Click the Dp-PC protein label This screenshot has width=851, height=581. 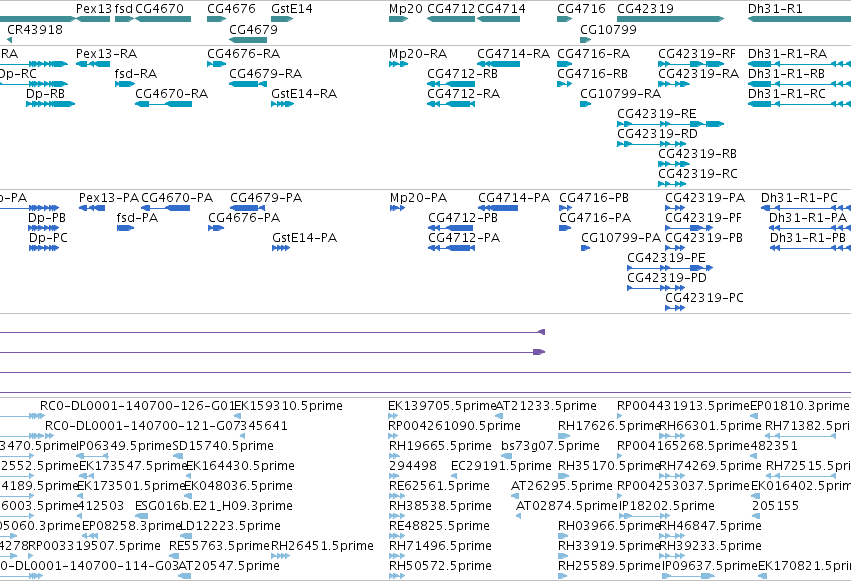point(48,238)
